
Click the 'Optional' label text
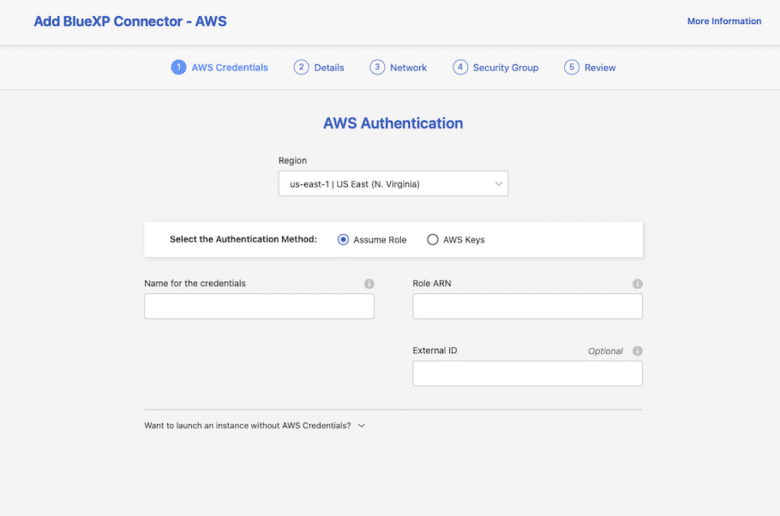coord(605,351)
